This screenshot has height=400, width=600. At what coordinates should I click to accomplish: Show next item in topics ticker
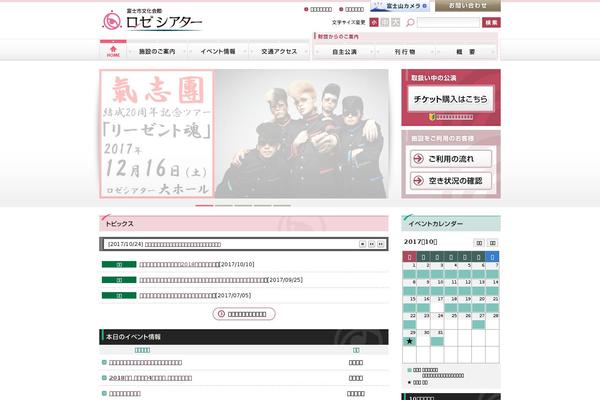click(381, 244)
